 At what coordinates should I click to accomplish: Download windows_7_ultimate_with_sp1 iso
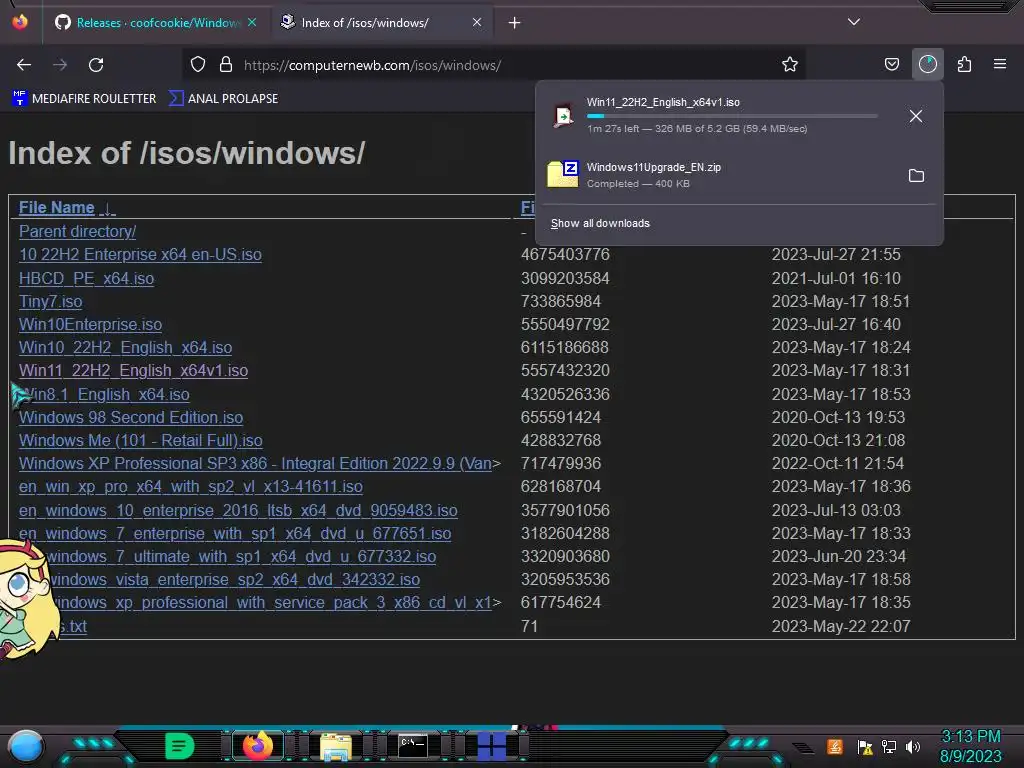click(x=240, y=556)
